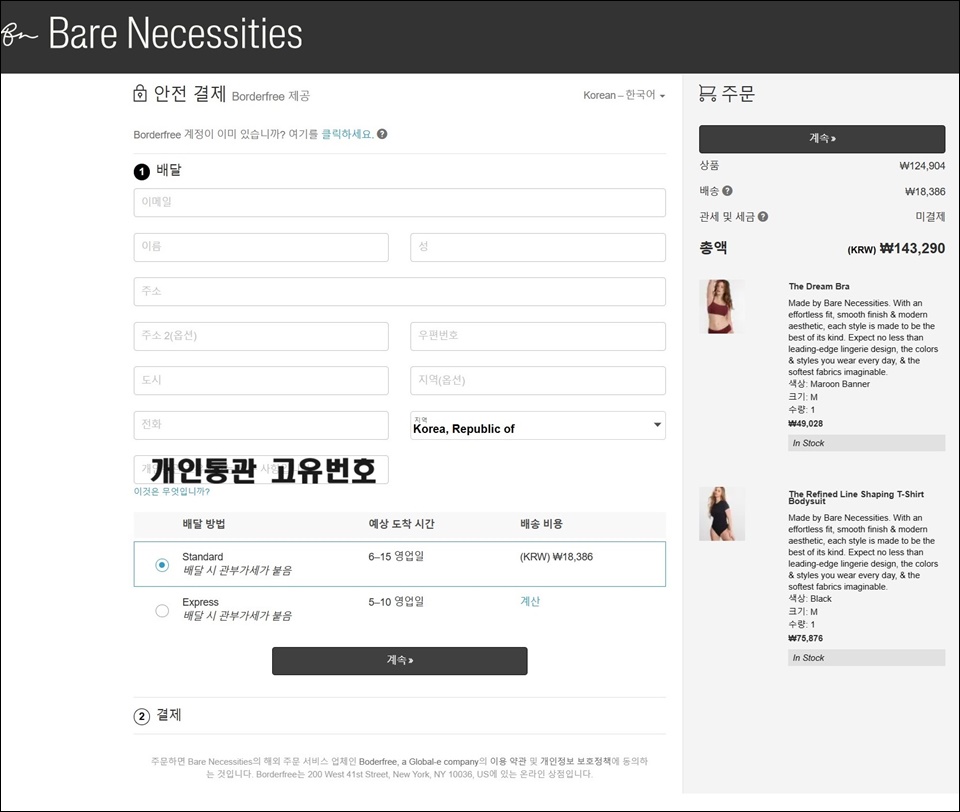
Task: Click the ₩18,386 shipping amount in order summary
Action: point(925,191)
